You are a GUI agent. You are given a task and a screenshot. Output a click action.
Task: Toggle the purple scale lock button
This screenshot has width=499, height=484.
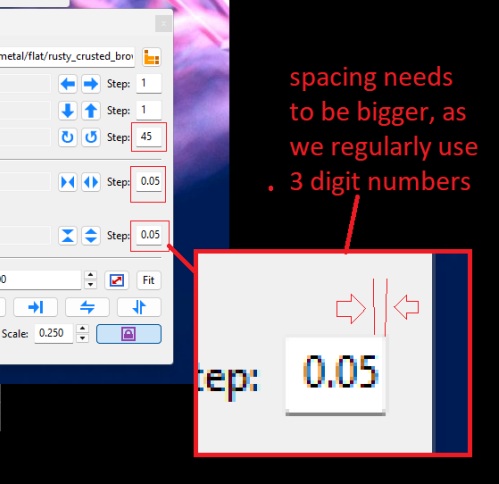coord(129,334)
